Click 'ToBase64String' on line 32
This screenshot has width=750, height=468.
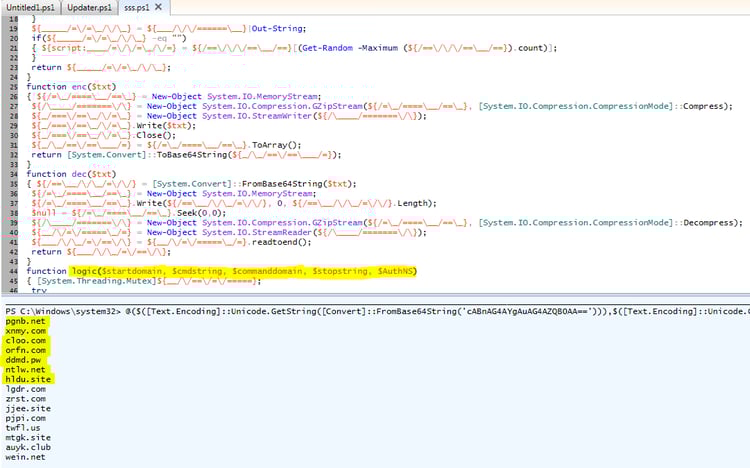click(x=192, y=155)
